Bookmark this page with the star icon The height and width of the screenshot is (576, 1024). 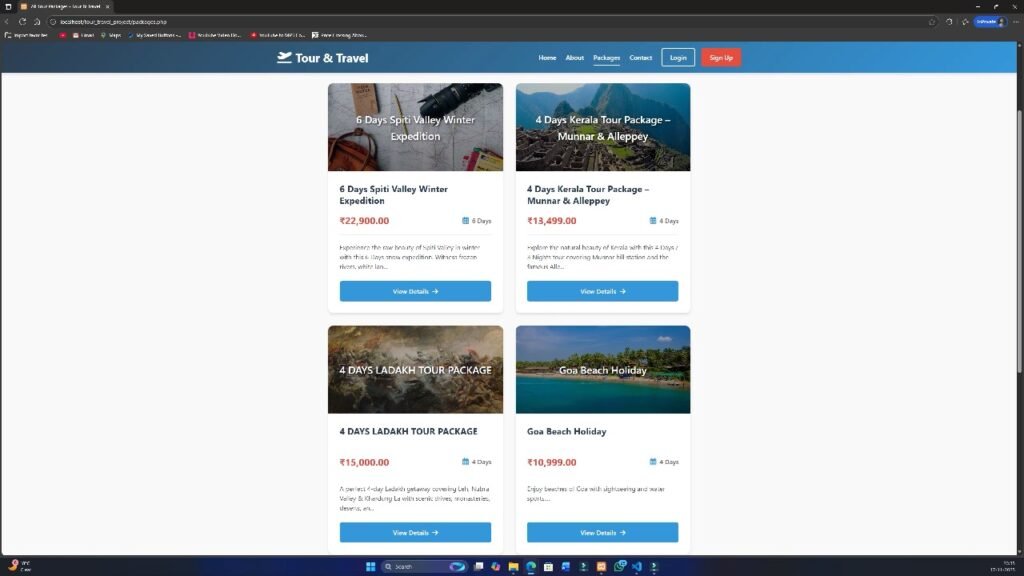point(932,22)
